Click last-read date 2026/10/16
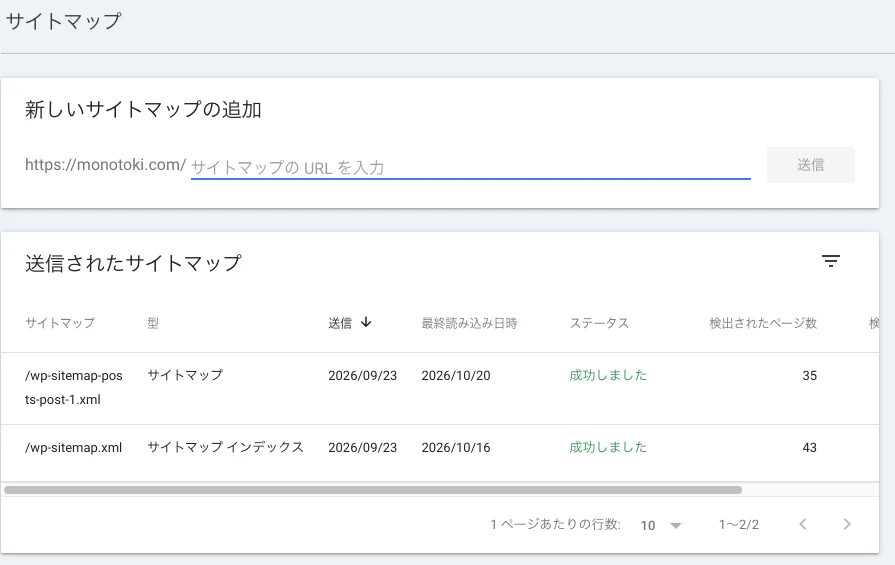This screenshot has height=565, width=895. coord(455,447)
